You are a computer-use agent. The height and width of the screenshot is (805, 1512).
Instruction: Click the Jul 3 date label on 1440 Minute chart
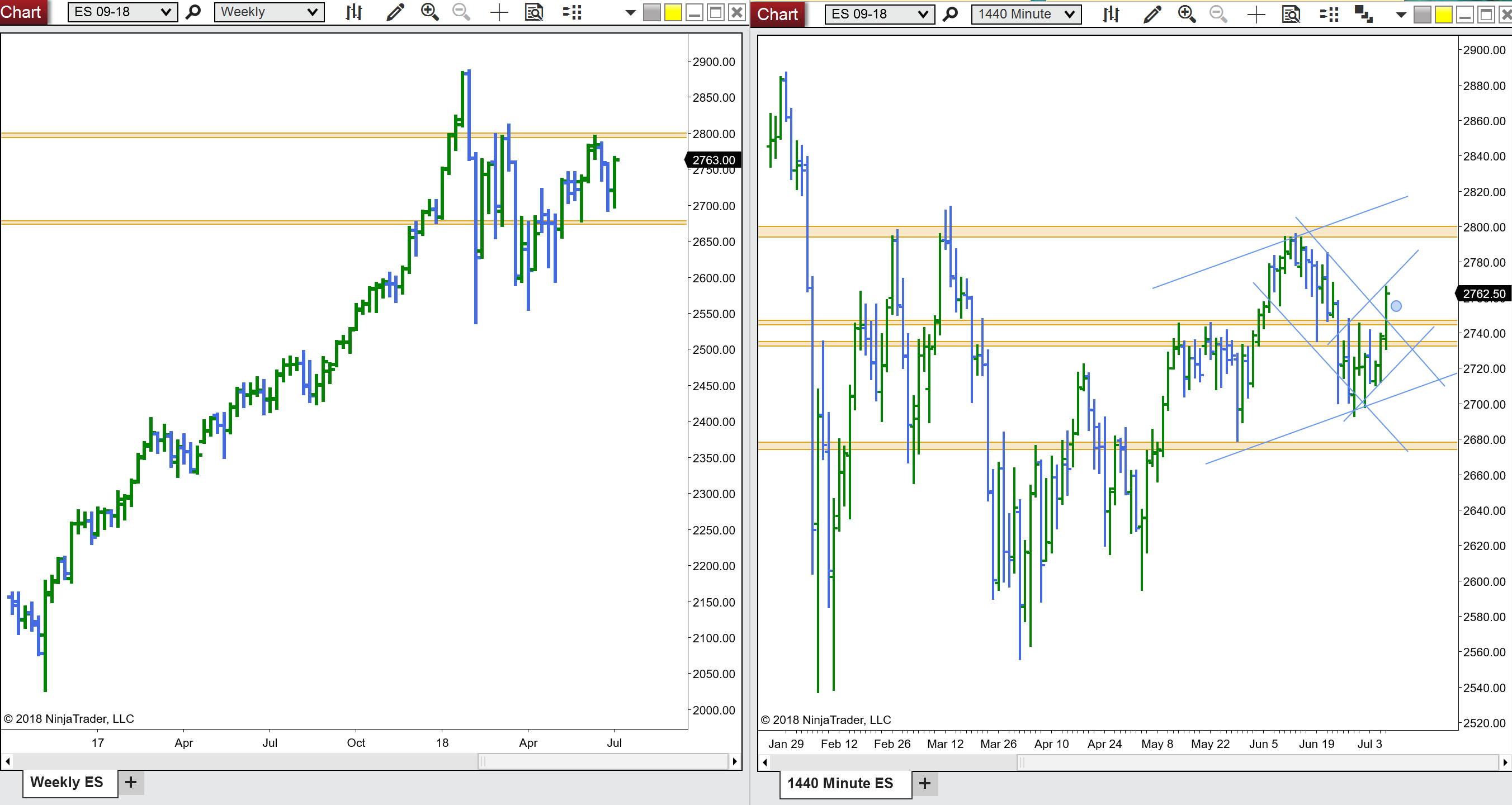tap(1369, 744)
